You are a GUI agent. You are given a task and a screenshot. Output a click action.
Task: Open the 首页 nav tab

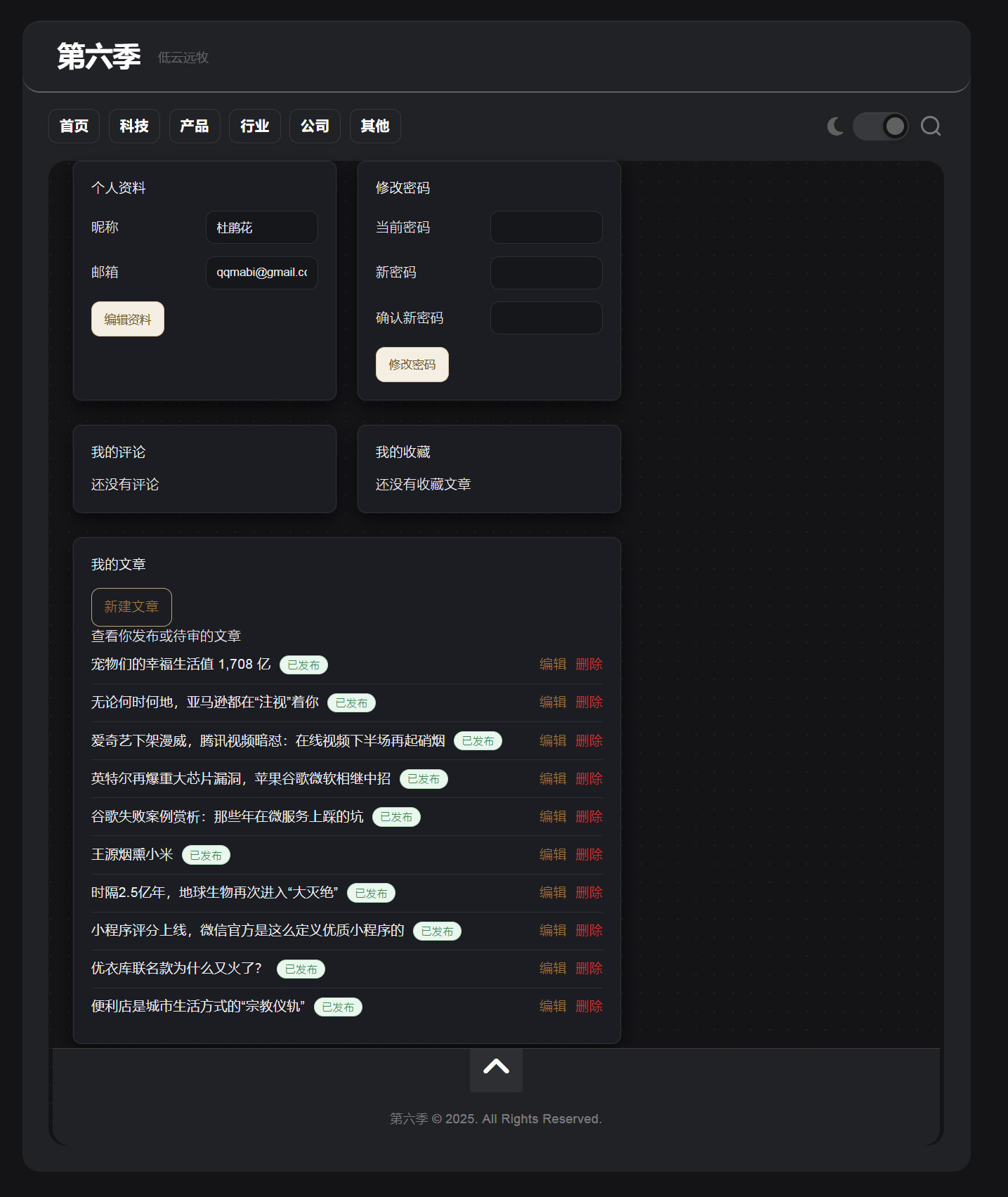(74, 126)
